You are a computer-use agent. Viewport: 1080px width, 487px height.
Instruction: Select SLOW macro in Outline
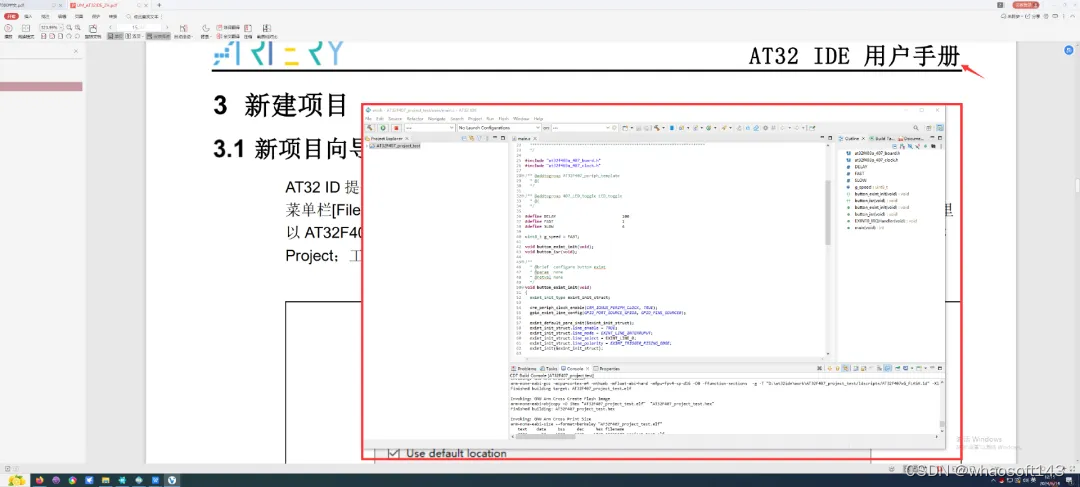(860, 180)
